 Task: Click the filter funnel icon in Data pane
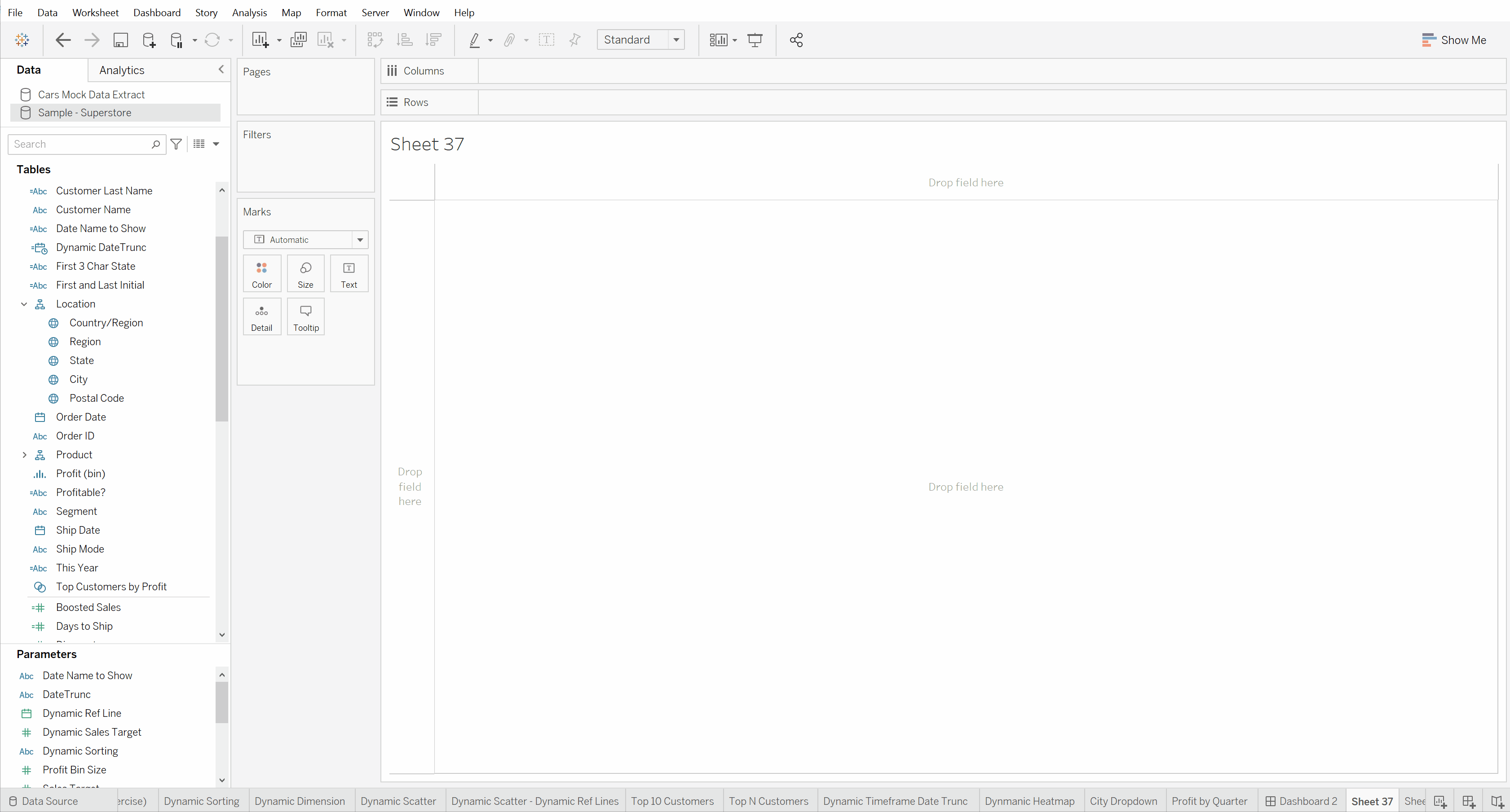click(x=176, y=144)
